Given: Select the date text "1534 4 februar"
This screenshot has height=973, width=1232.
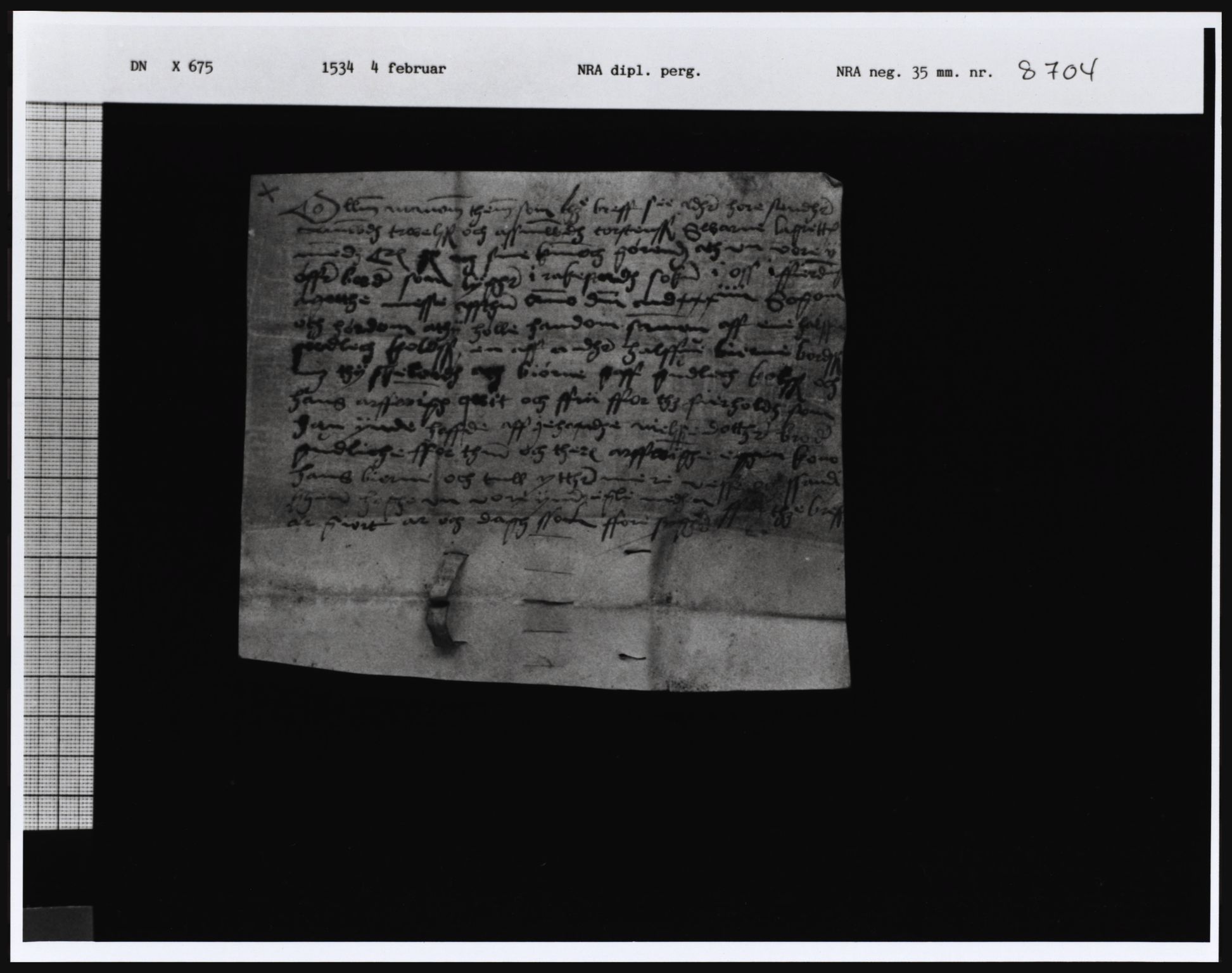Looking at the screenshot, I should click(383, 68).
